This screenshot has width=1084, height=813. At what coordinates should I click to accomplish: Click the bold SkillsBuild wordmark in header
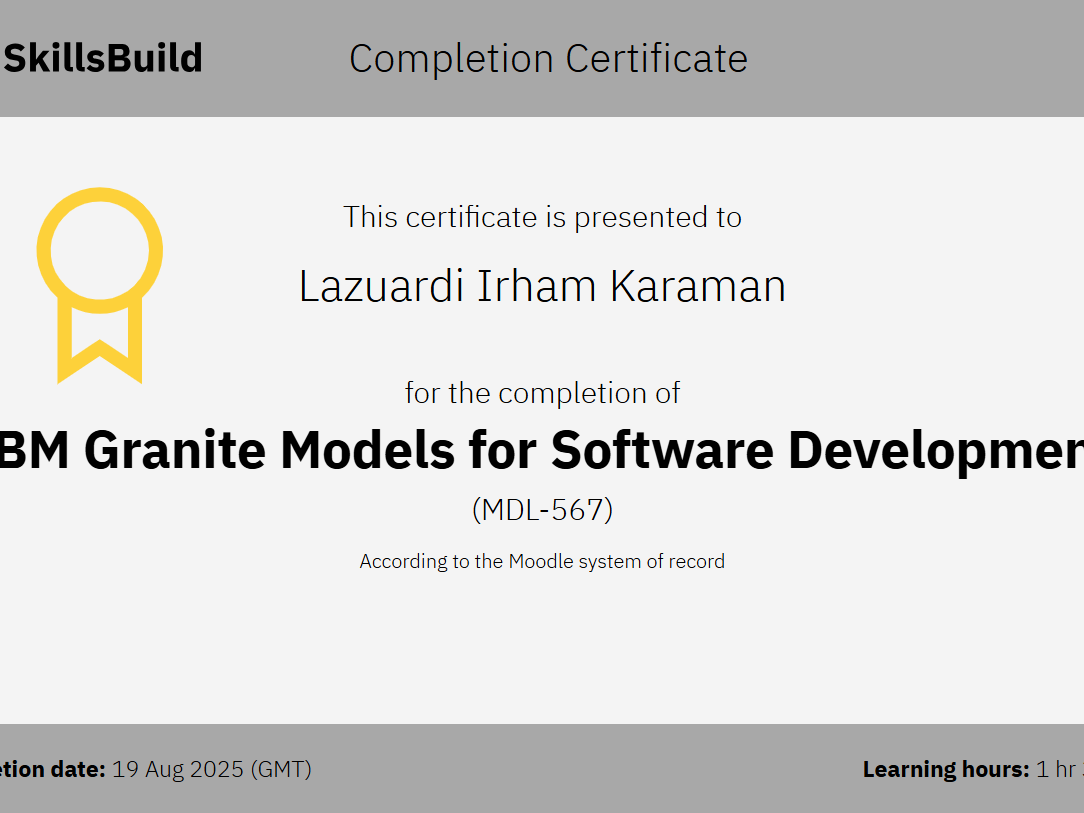[100, 58]
